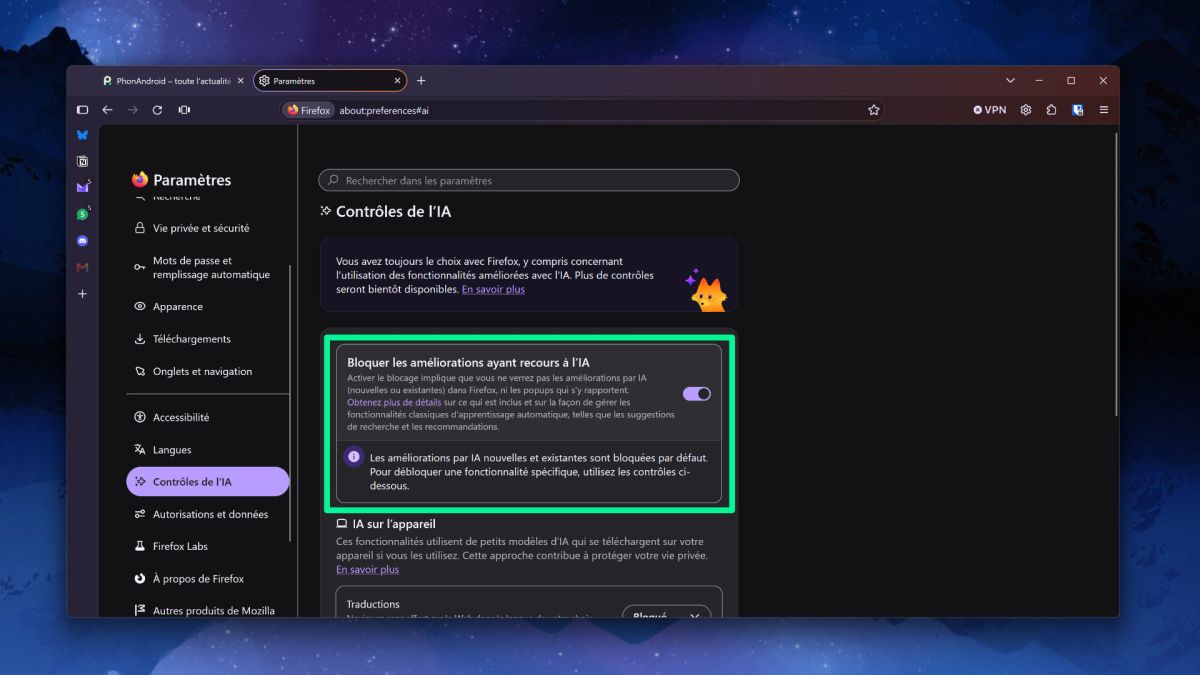This screenshot has height=675, width=1200.
Task: Click the IA sur l'appareil heading
Action: tap(394, 524)
